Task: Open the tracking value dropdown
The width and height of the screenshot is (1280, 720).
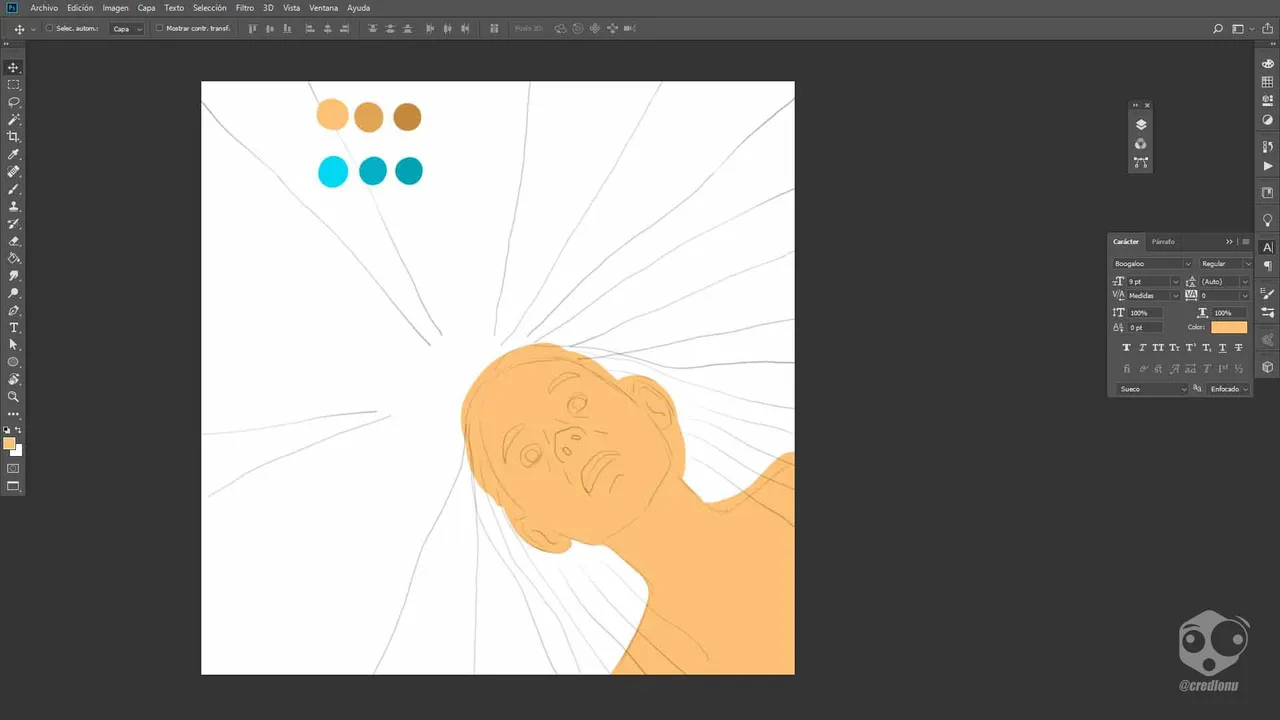Action: tap(1224, 296)
